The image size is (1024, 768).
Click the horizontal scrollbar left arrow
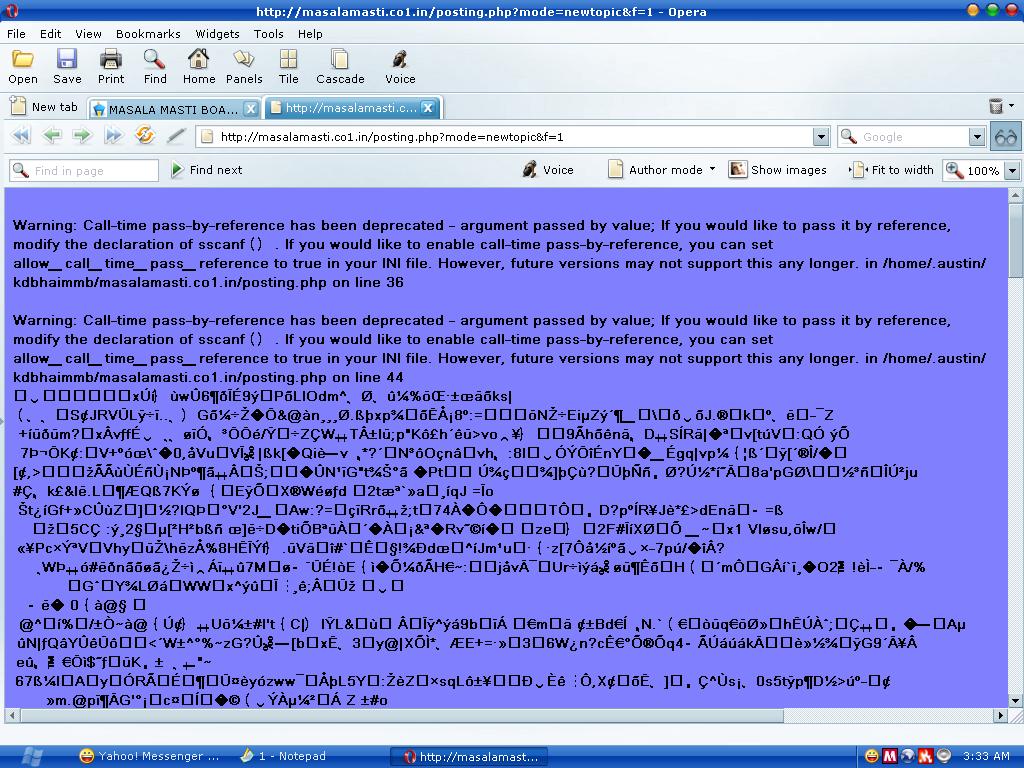[x=12, y=716]
